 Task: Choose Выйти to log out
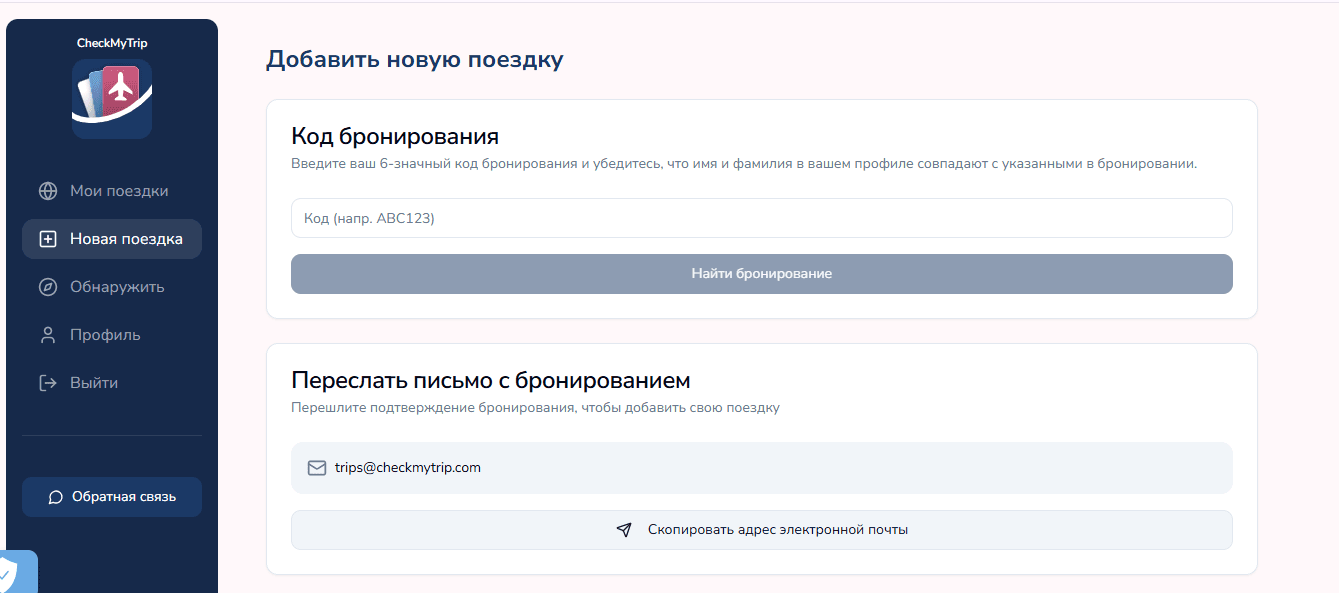tap(112, 383)
